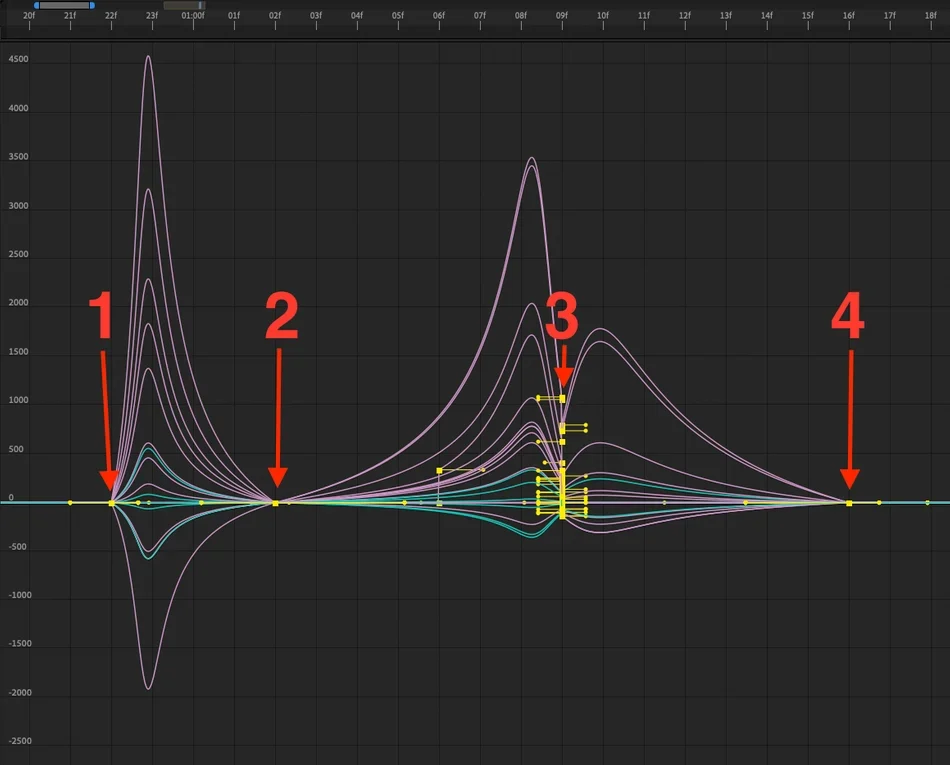The image size is (950, 765).
Task: Click the pink curve peak near 08f at 3500
Action: coord(531,158)
